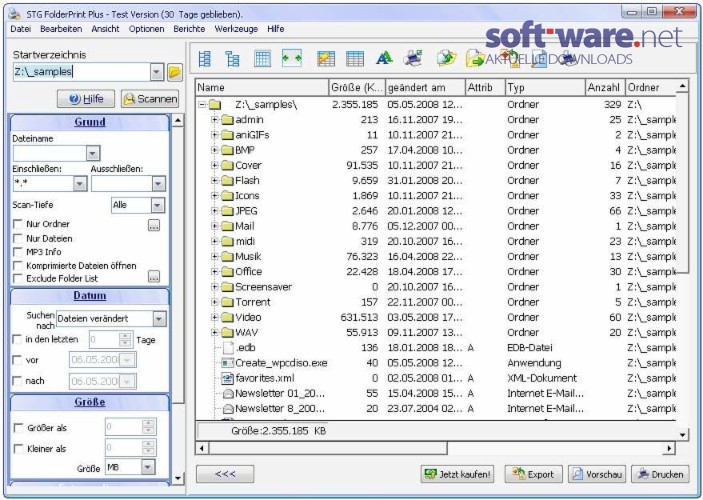Click the favorites.xml document icon

click(228, 378)
